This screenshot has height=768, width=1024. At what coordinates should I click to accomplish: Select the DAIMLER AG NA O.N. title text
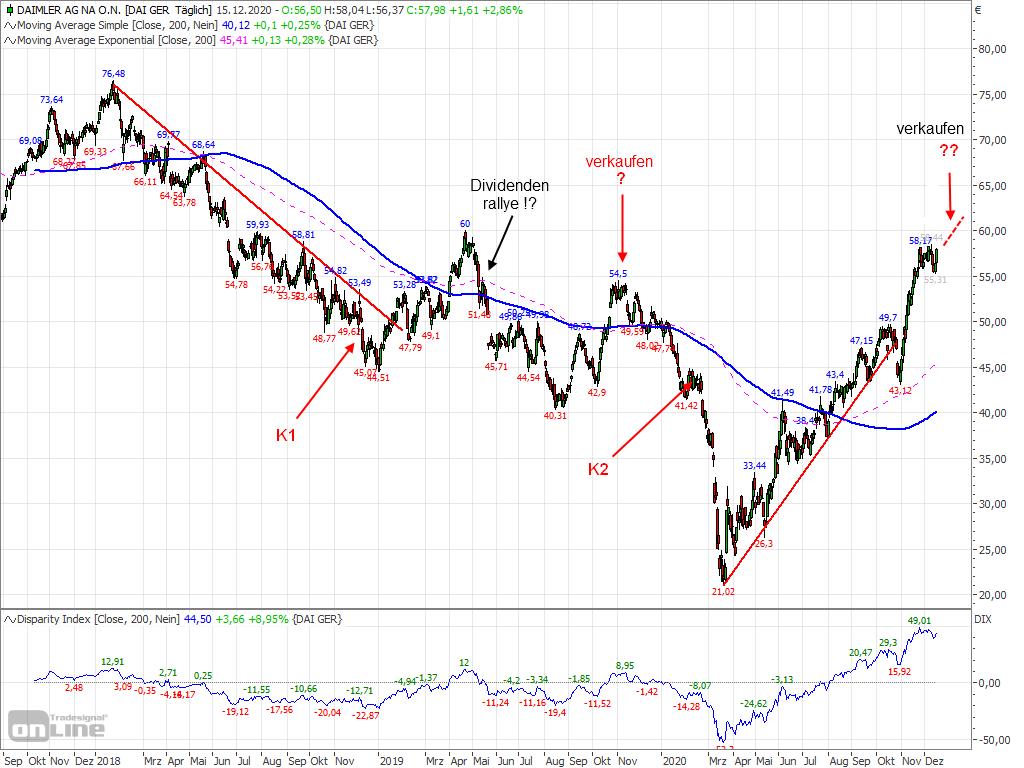[x=69, y=10]
